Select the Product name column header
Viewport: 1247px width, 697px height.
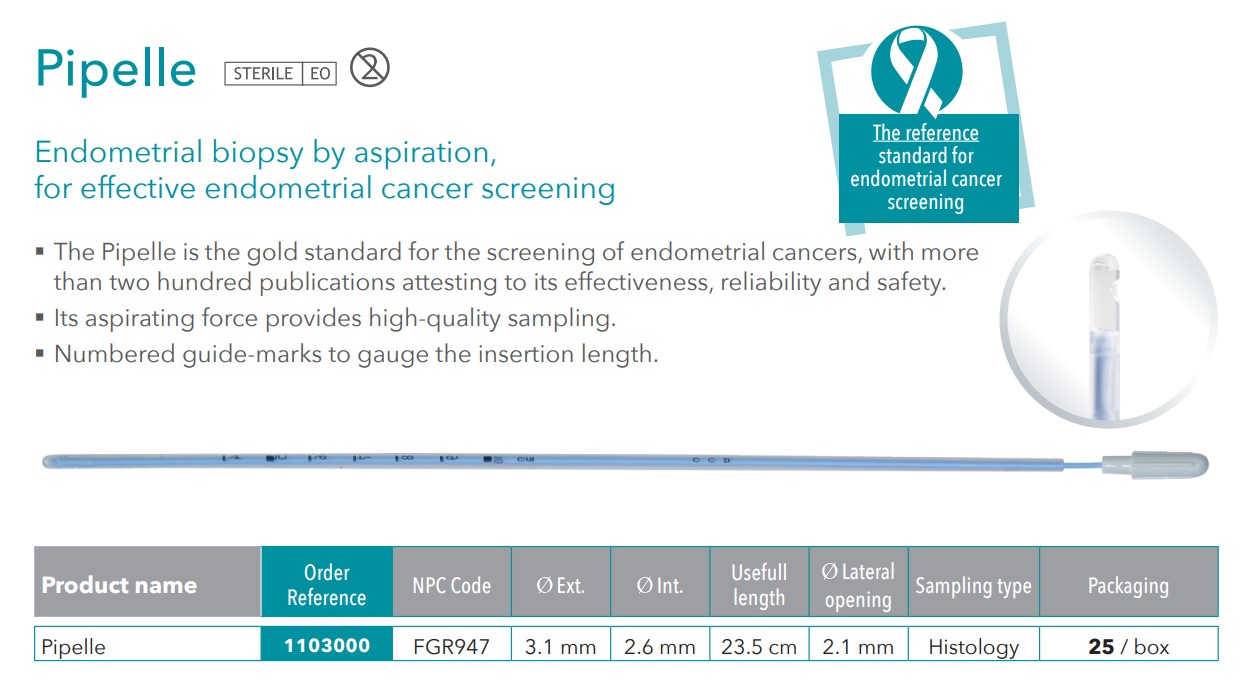[148, 585]
